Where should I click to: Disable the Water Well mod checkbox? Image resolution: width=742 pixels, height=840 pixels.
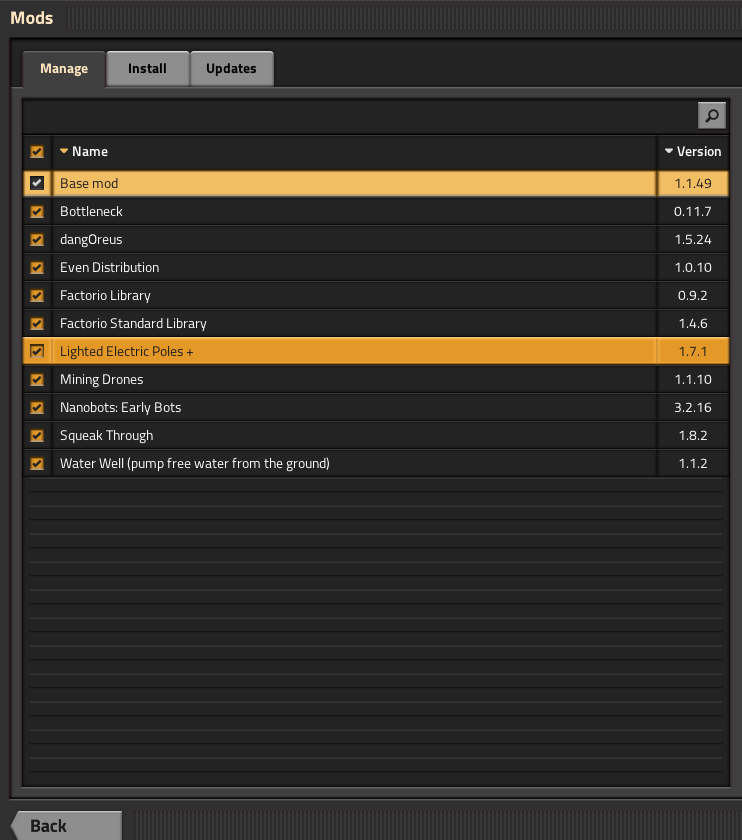[x=37, y=463]
